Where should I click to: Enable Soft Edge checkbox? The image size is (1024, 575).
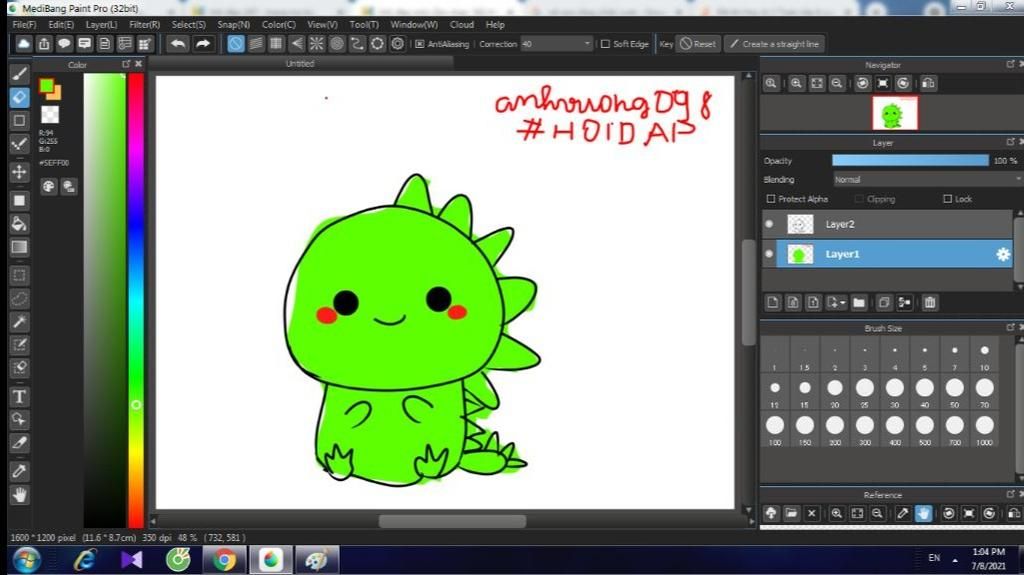605,44
